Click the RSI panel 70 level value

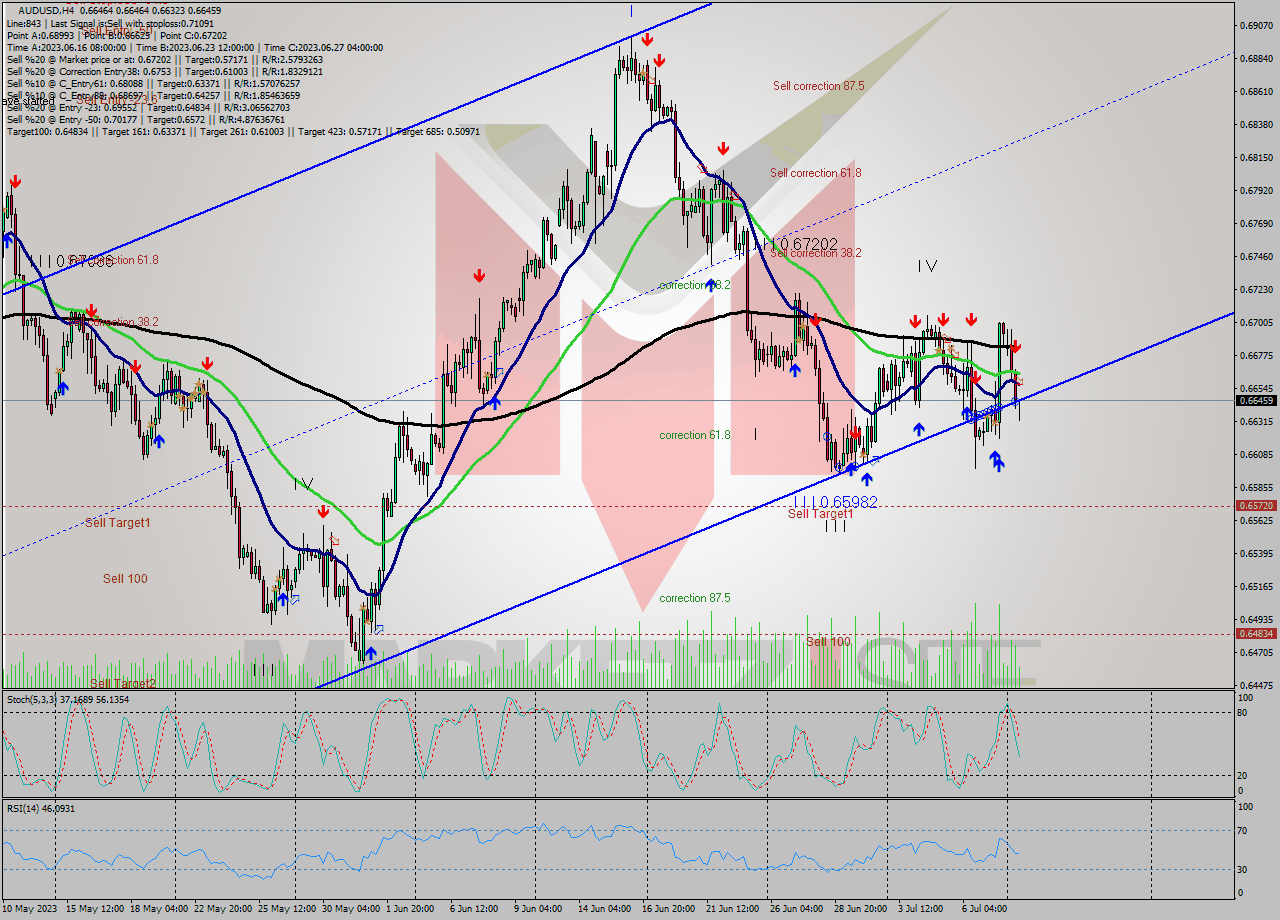(1244, 830)
